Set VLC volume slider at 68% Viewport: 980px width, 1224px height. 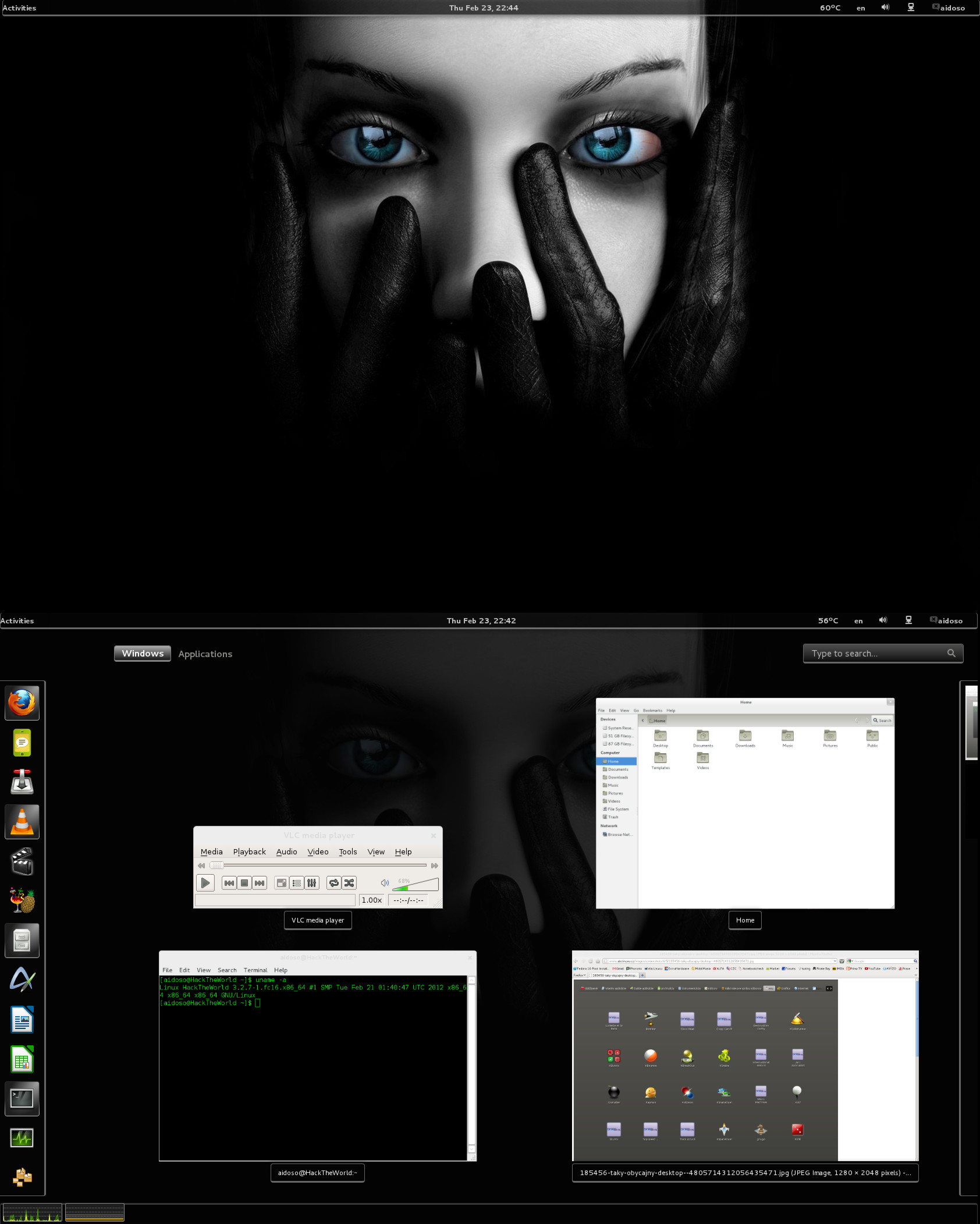416,884
